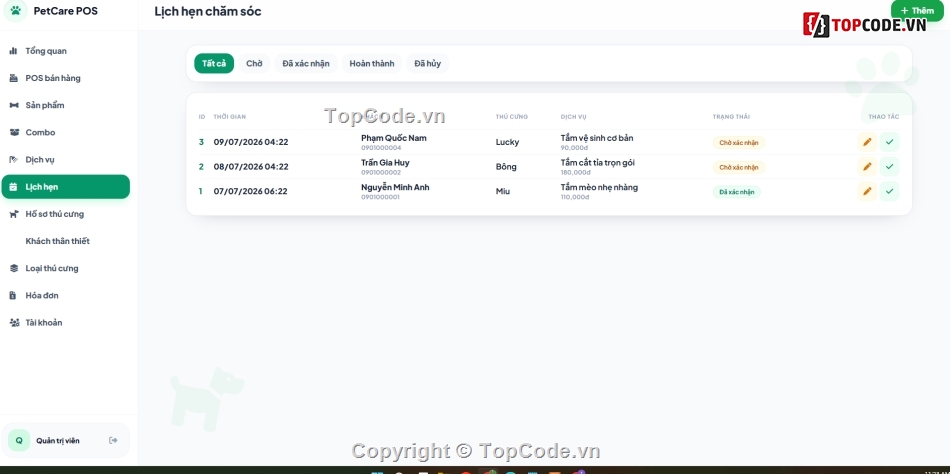Click the time 09/07/2026 04:22
The height and width of the screenshot is (474, 950).
tap(251, 142)
